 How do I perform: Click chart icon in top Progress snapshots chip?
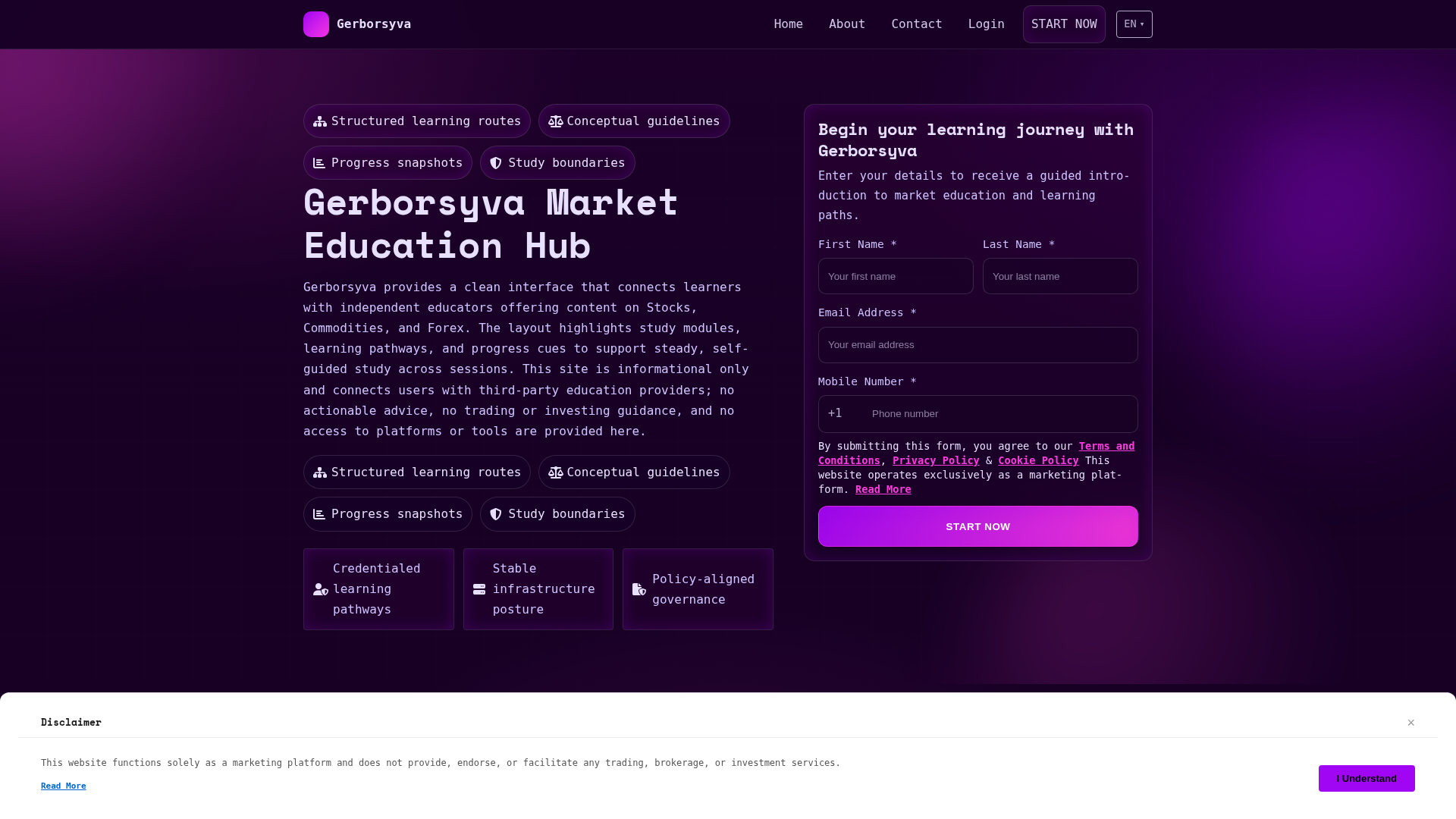[x=319, y=163]
